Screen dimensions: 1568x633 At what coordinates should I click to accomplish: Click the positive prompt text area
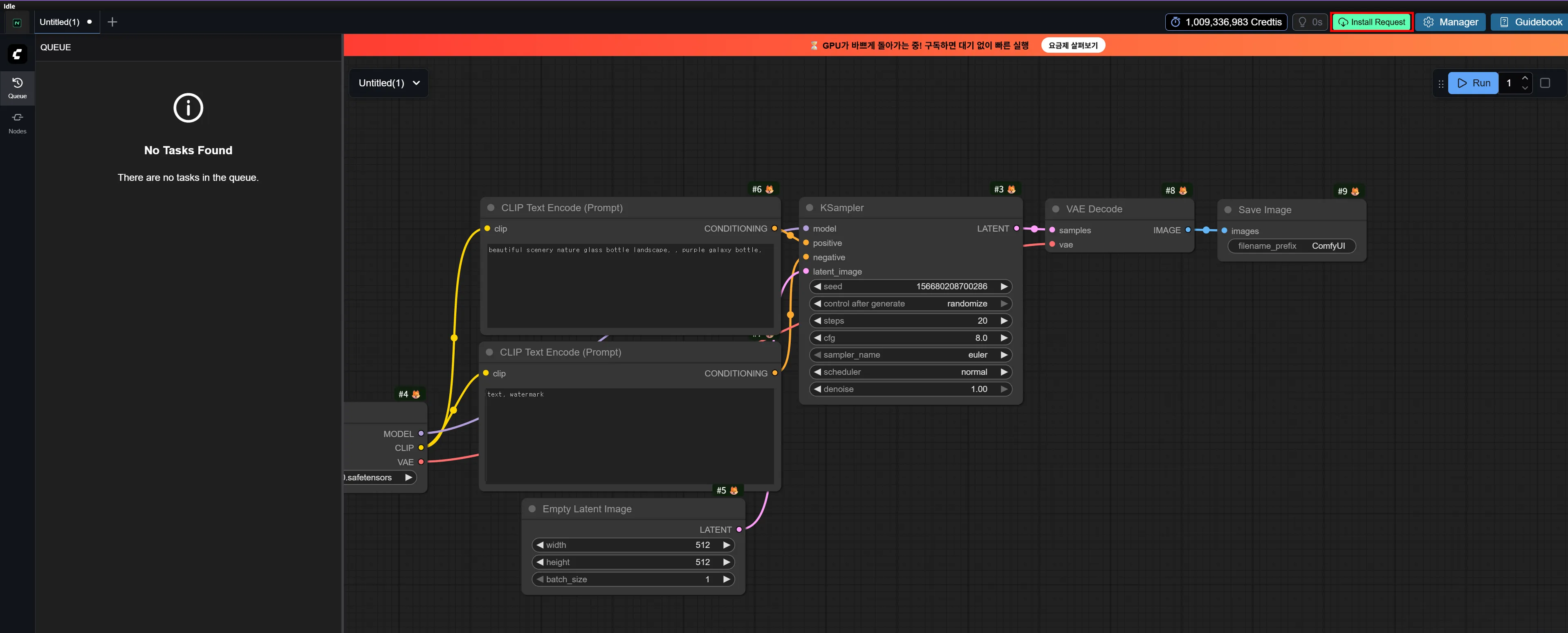(x=630, y=286)
